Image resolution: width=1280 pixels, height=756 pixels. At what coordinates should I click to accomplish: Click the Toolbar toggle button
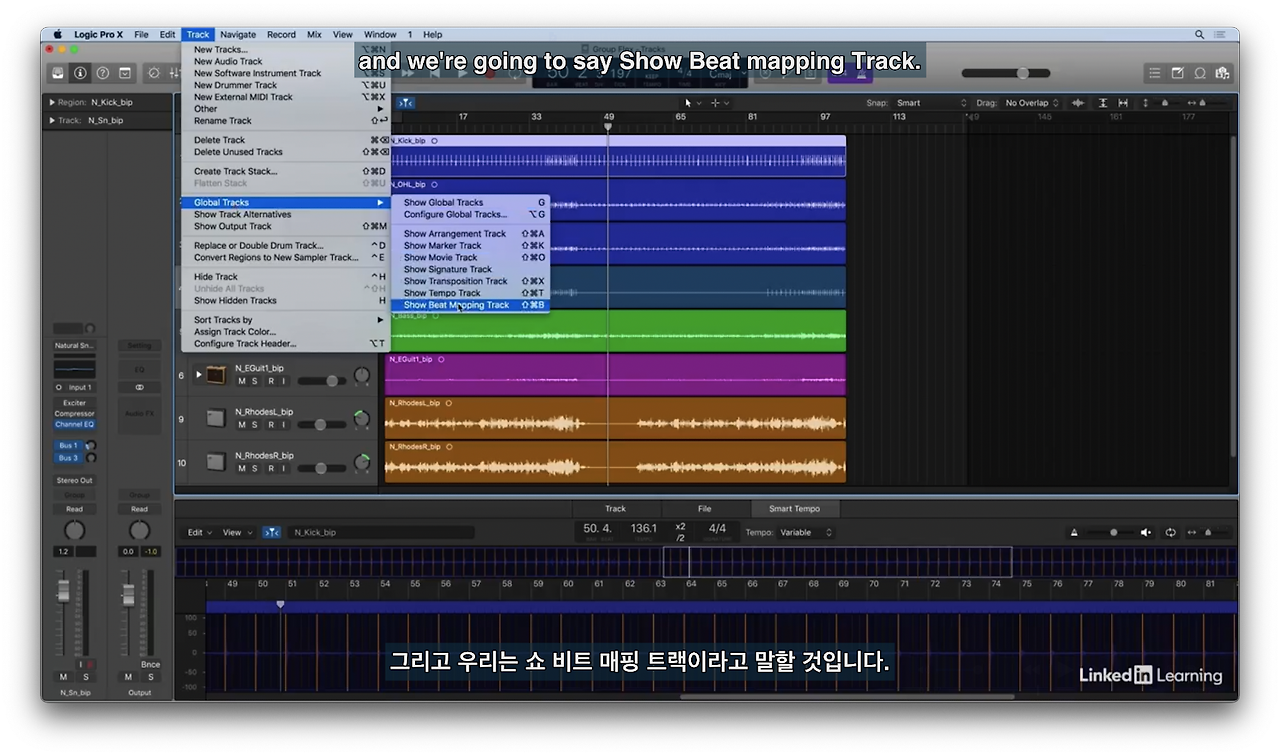point(125,73)
